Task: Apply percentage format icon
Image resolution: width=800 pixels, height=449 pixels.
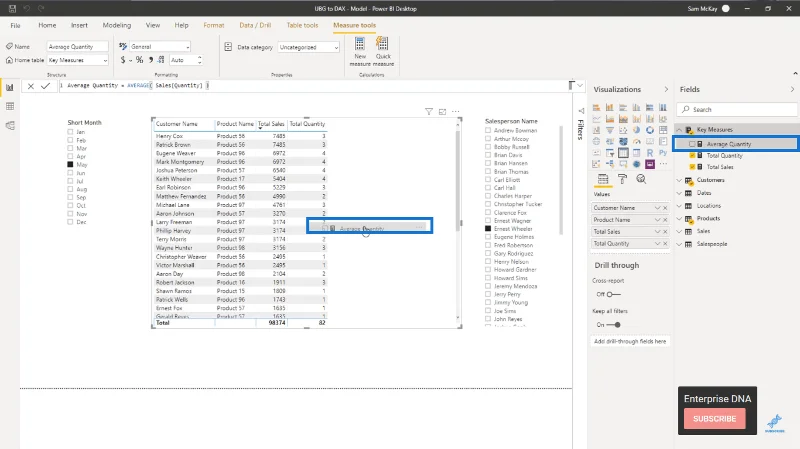Action: coord(139,60)
